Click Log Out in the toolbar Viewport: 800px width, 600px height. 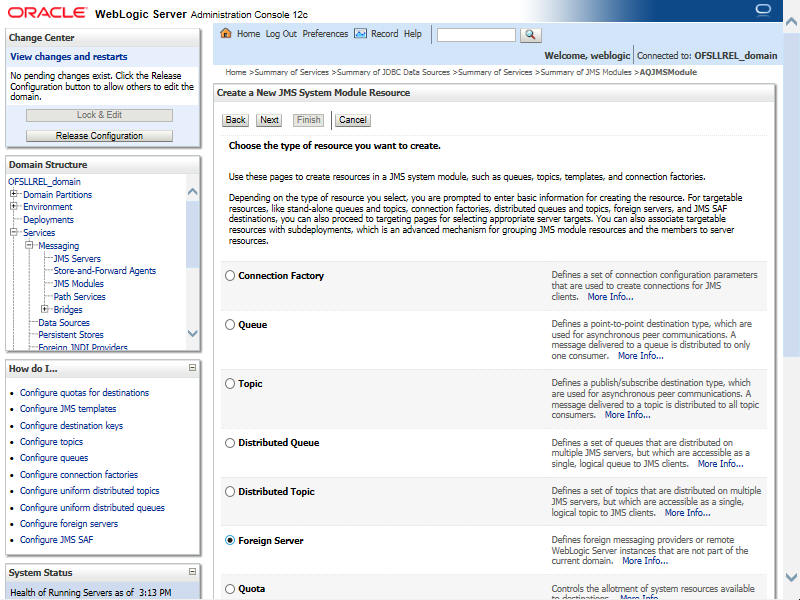[x=281, y=34]
